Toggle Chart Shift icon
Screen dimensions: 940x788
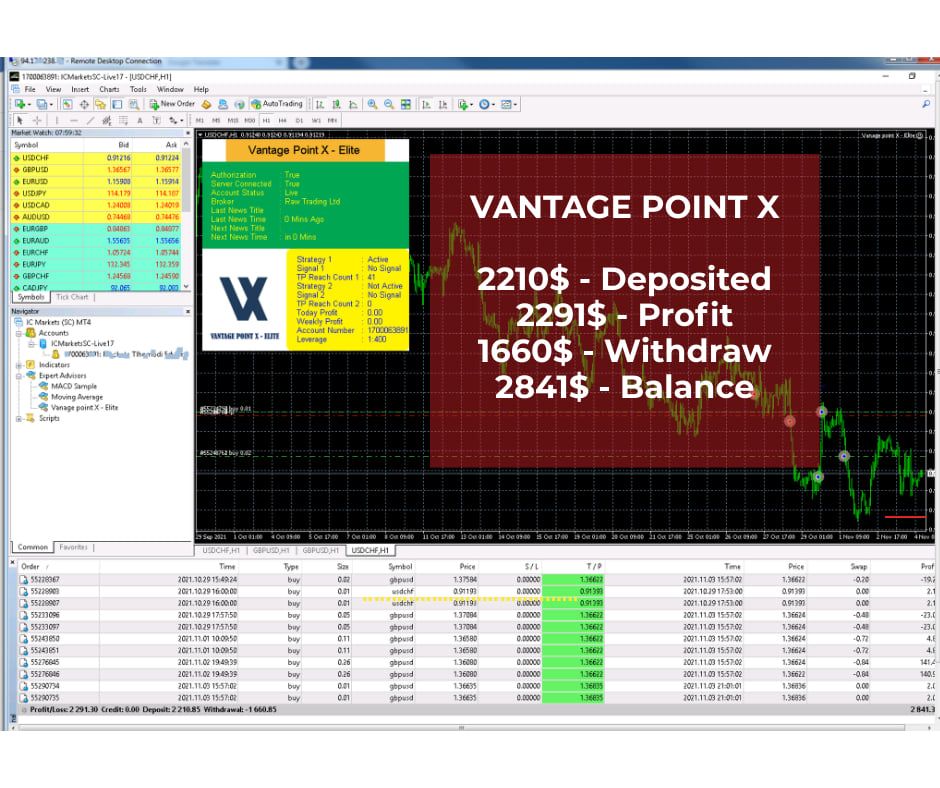point(443,104)
